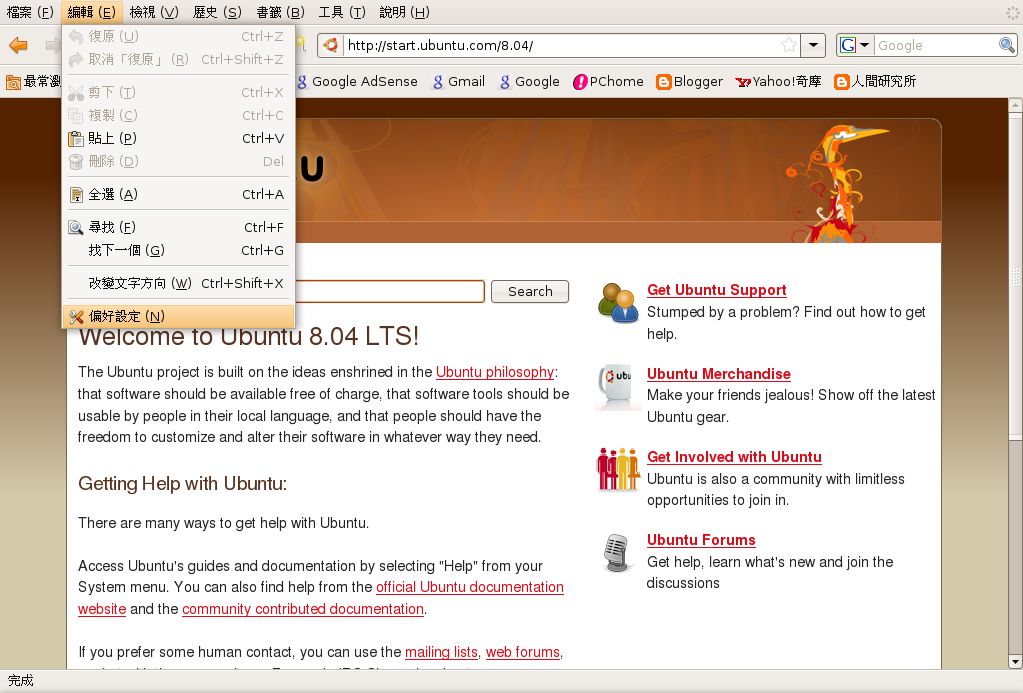Click the Google search input field

pyautogui.click(x=936, y=45)
